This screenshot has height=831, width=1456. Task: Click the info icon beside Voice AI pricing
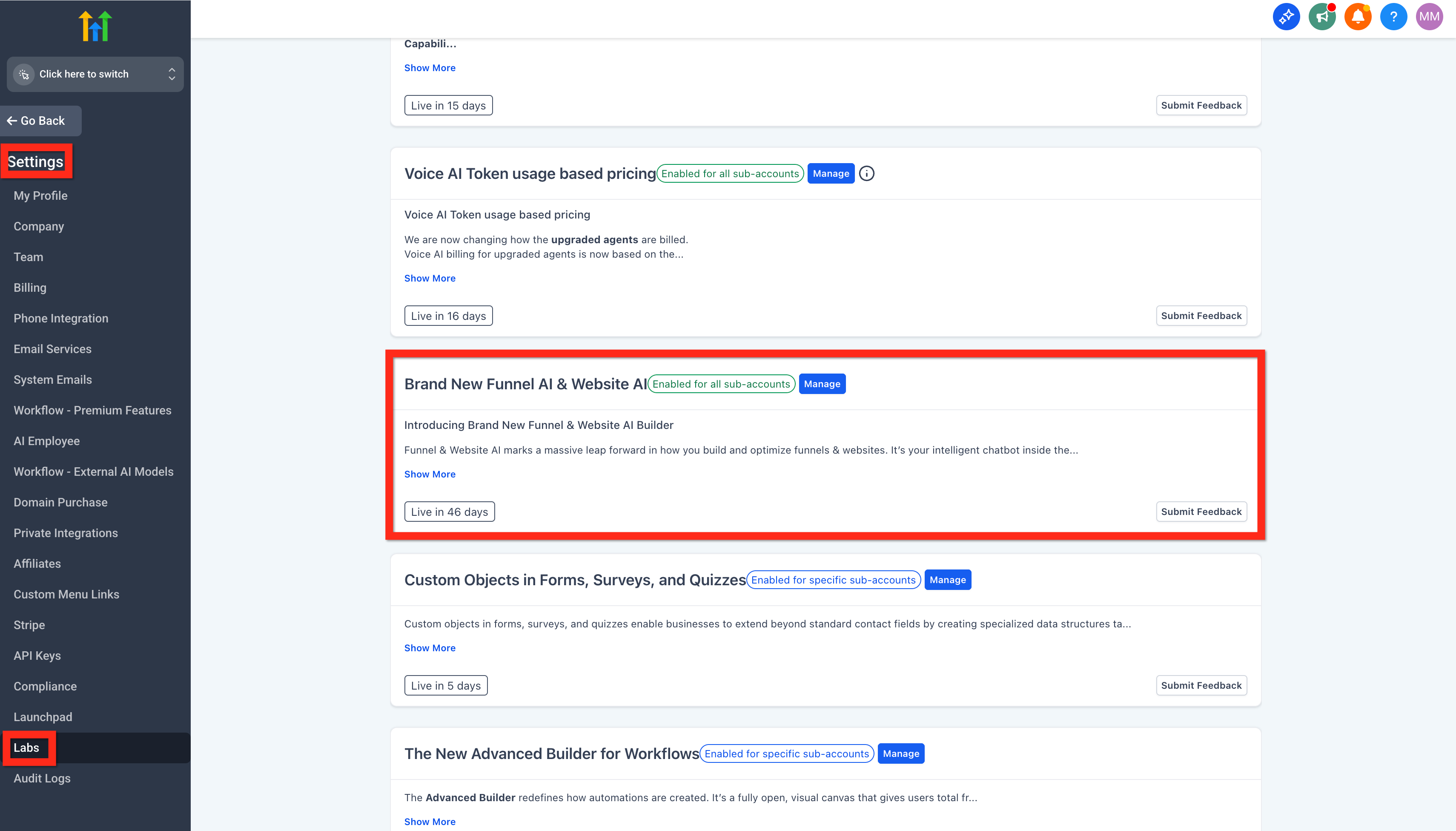pyautogui.click(x=866, y=173)
